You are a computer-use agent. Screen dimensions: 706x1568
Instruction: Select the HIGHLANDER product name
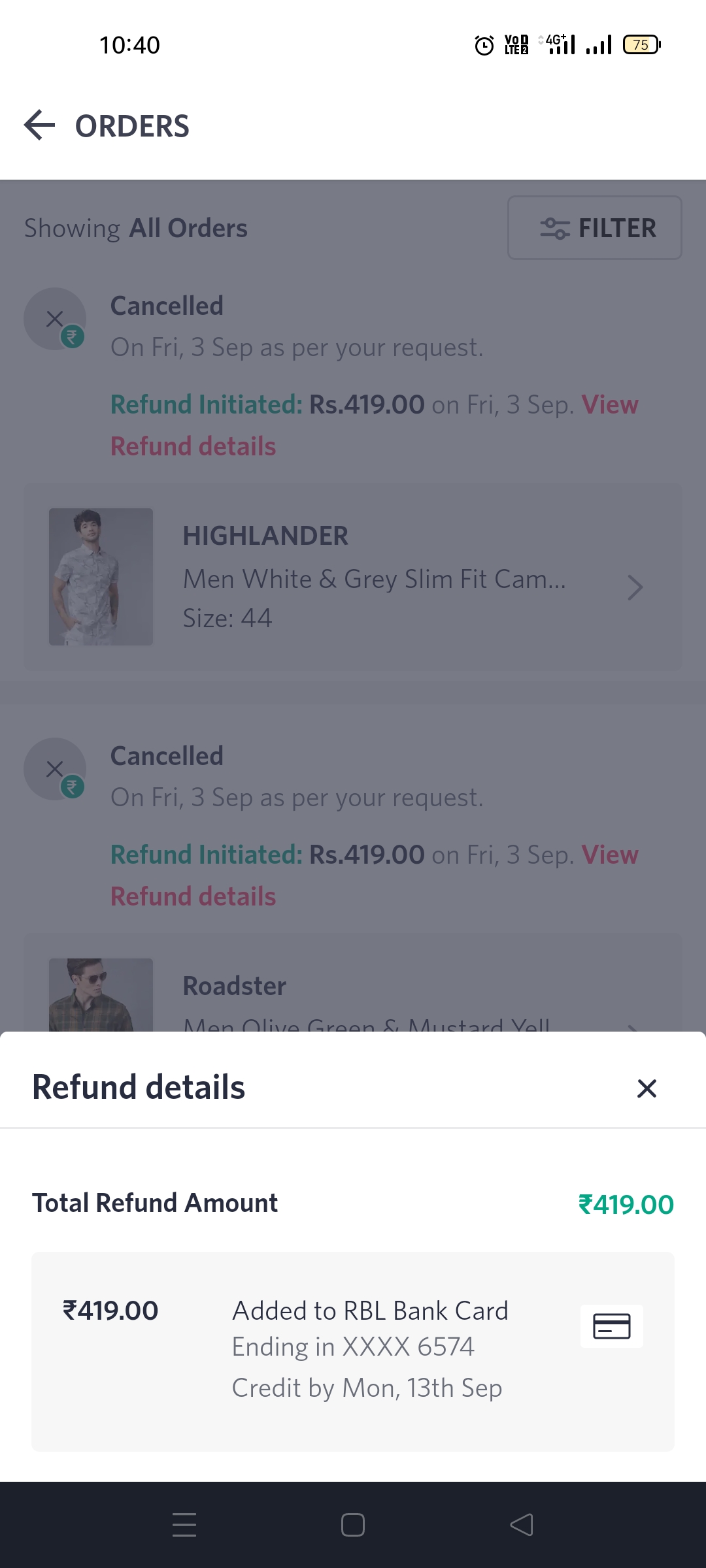tap(265, 536)
